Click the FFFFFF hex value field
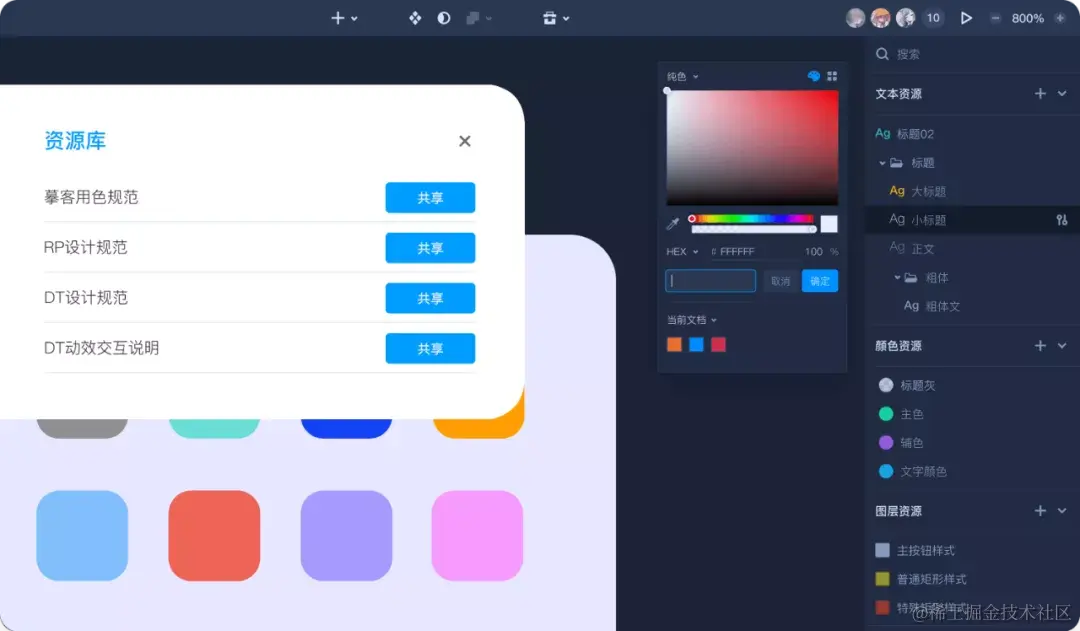 point(737,252)
